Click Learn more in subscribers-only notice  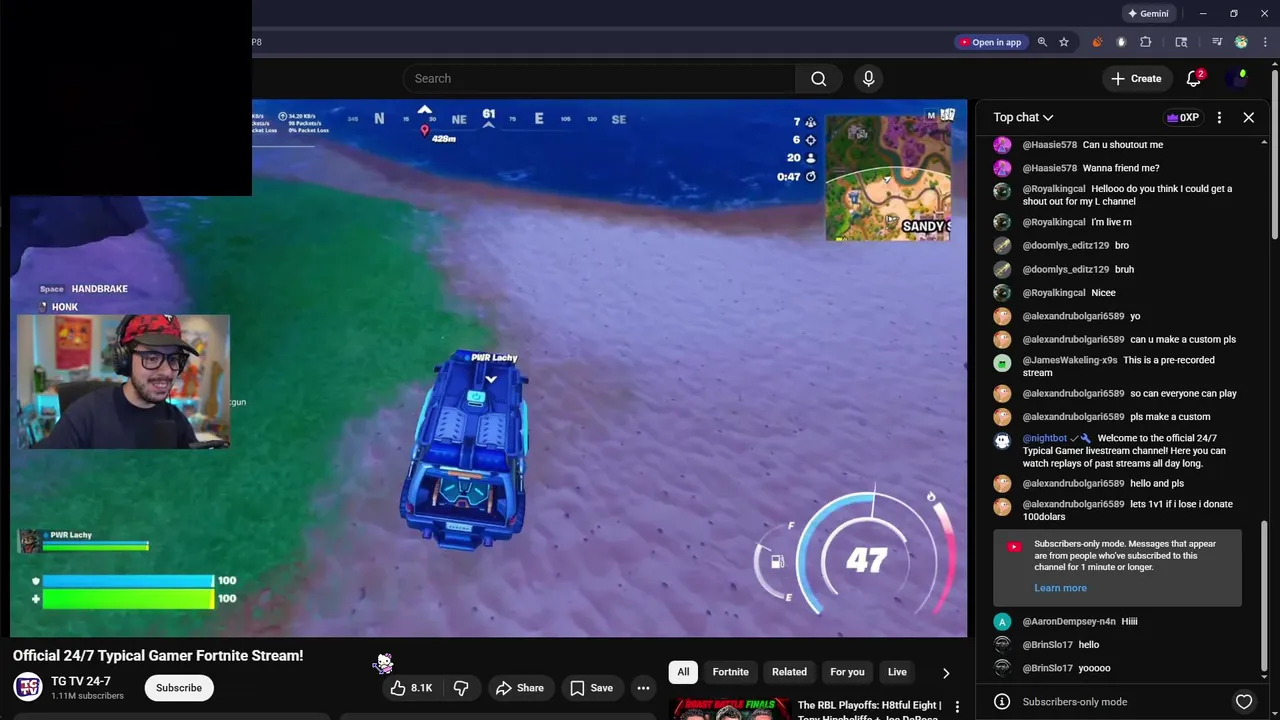click(1060, 588)
